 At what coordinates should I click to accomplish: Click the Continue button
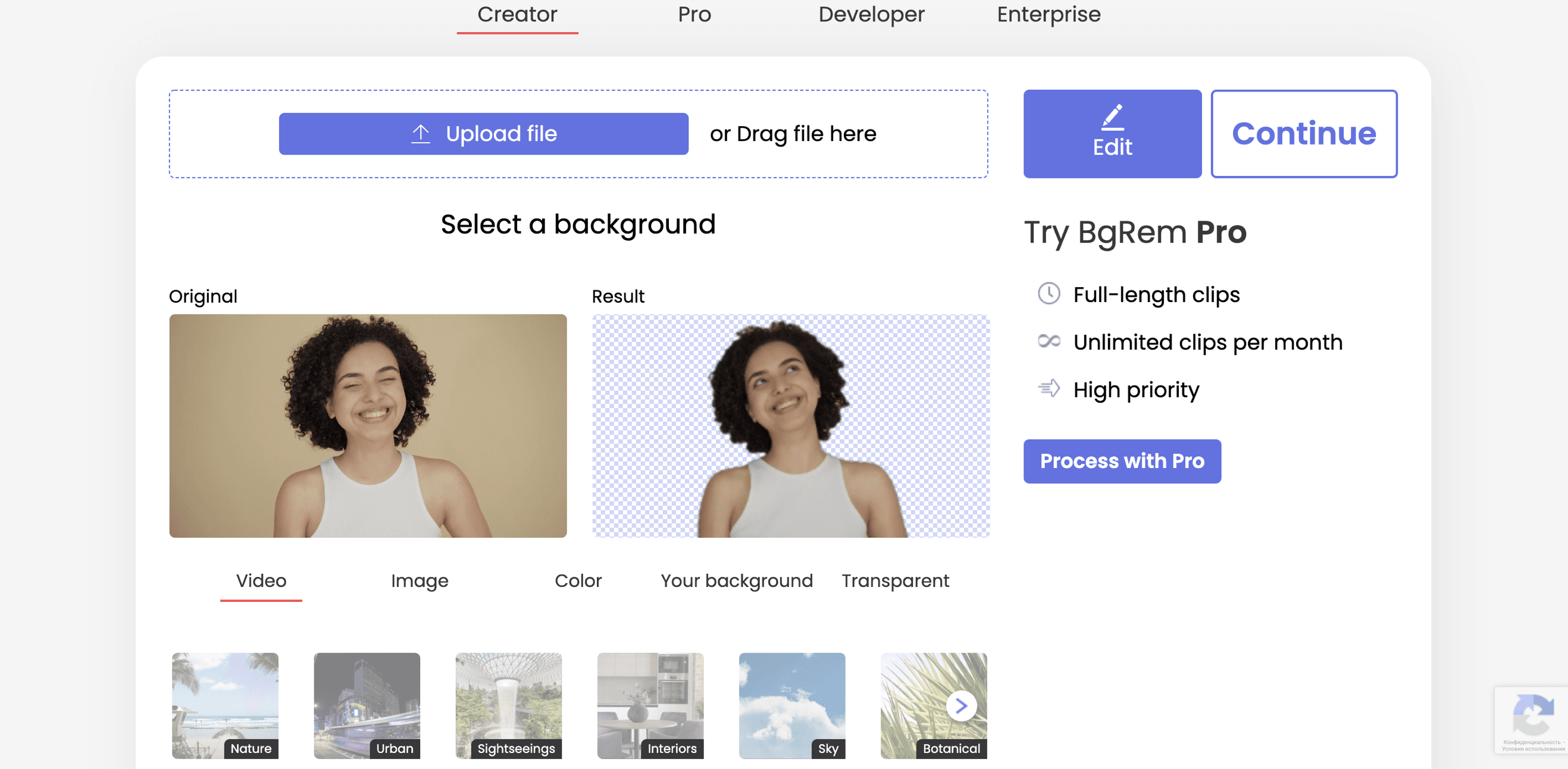[1304, 134]
